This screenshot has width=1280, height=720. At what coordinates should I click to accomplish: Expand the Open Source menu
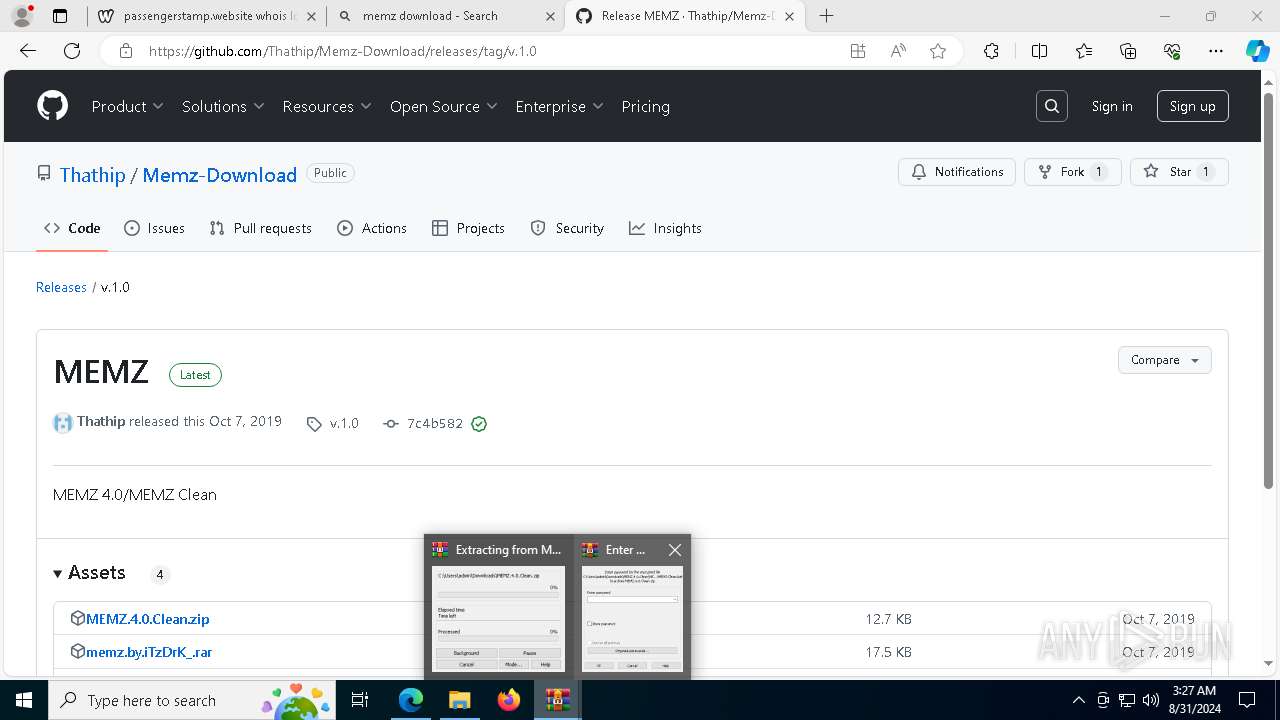[x=444, y=106]
